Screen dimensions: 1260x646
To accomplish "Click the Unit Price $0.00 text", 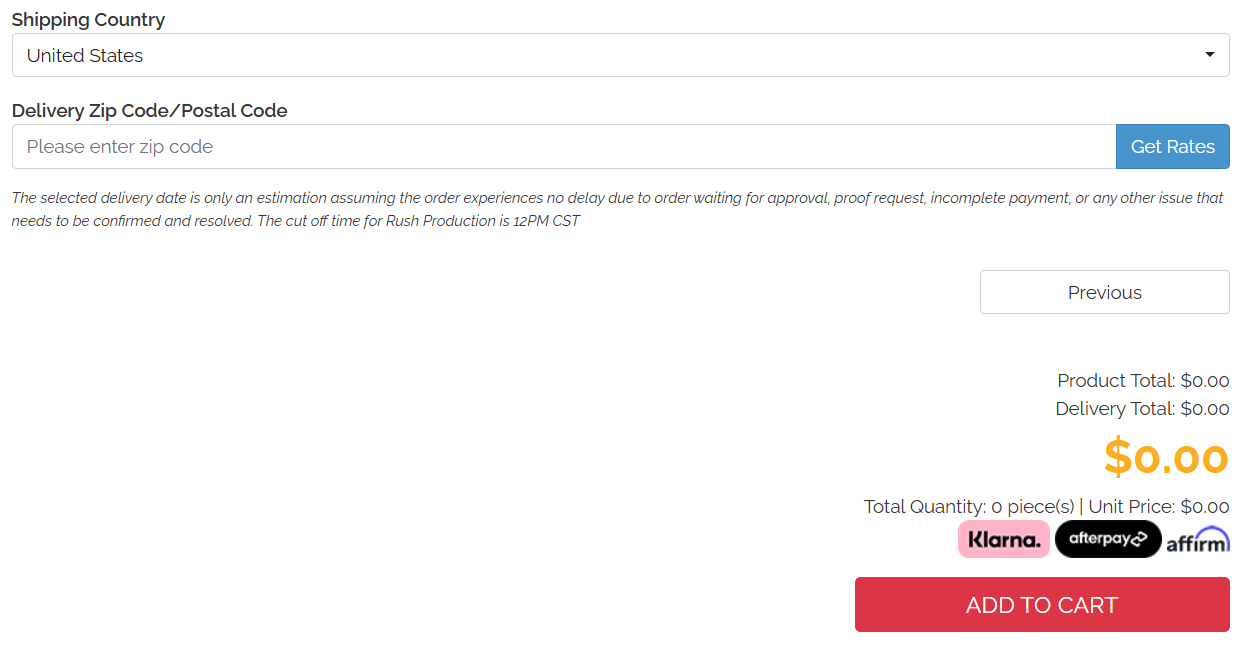I will 1158,507.
